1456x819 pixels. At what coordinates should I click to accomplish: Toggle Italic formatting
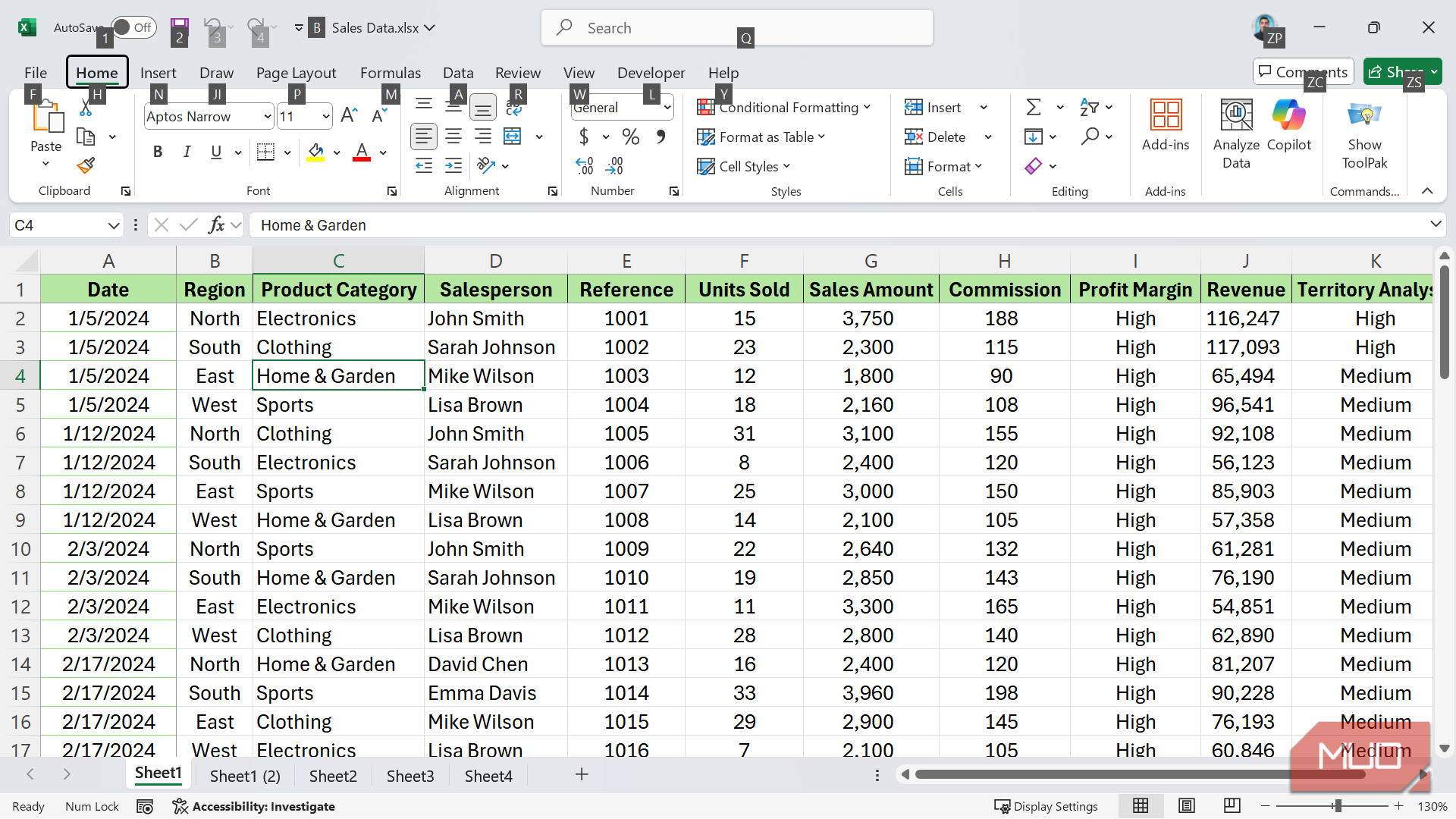point(187,152)
